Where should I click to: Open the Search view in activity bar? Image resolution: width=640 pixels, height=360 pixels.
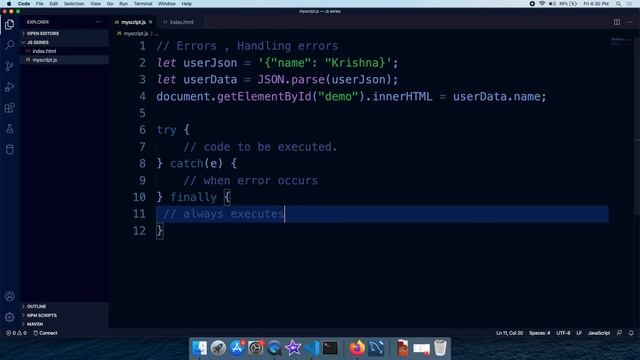[9, 45]
